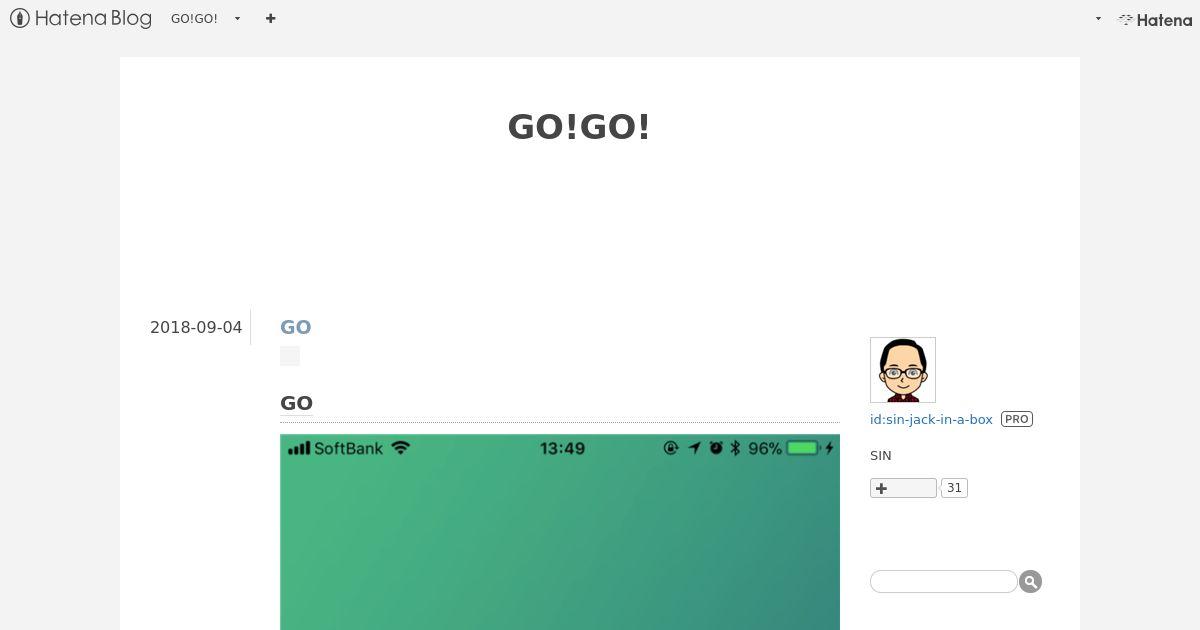The width and height of the screenshot is (1200, 630).
Task: Click the GO!GO! blog title heading
Action: click(x=579, y=127)
